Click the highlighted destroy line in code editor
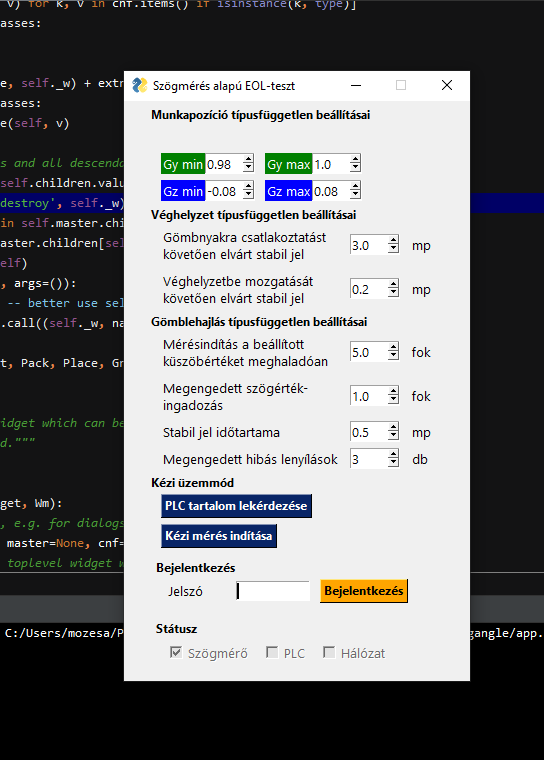 pos(62,203)
